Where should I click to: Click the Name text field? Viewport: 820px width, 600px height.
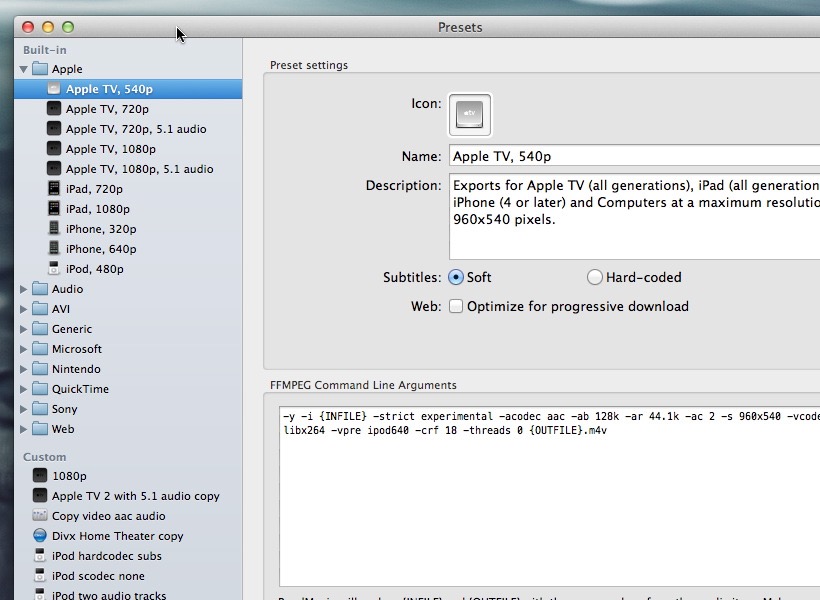pos(634,156)
